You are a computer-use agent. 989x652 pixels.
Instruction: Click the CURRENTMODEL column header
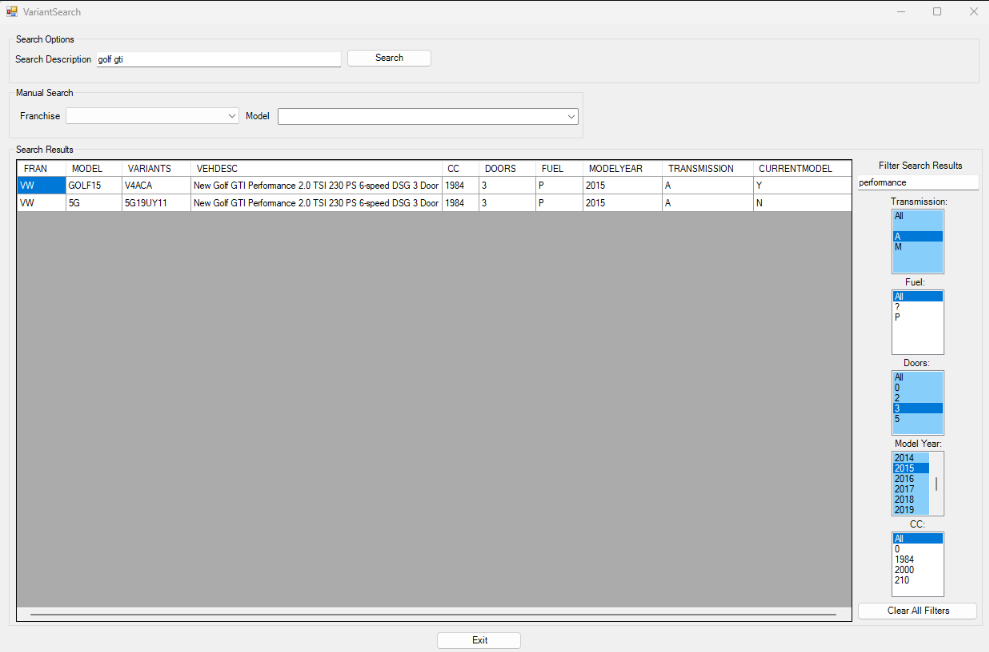coord(802,169)
